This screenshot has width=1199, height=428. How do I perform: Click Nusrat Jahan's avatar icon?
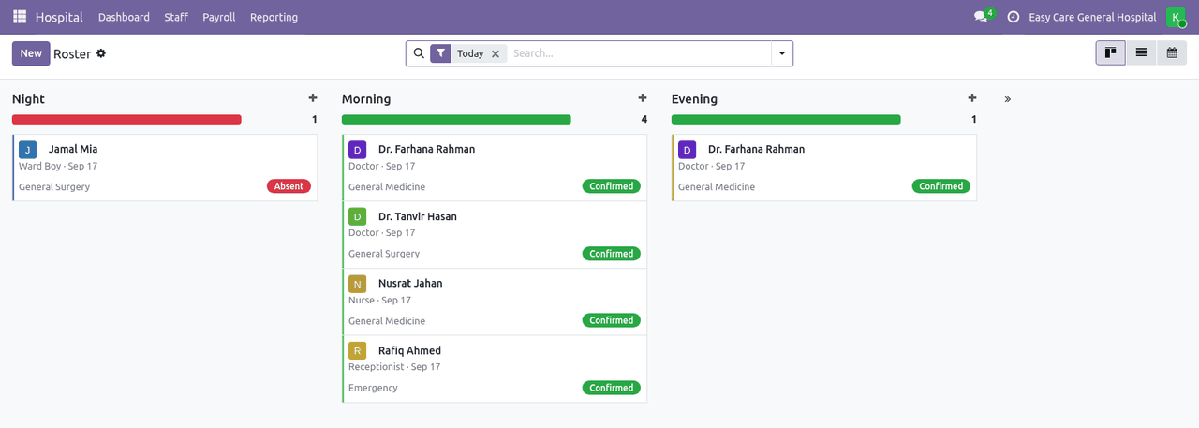coord(357,284)
